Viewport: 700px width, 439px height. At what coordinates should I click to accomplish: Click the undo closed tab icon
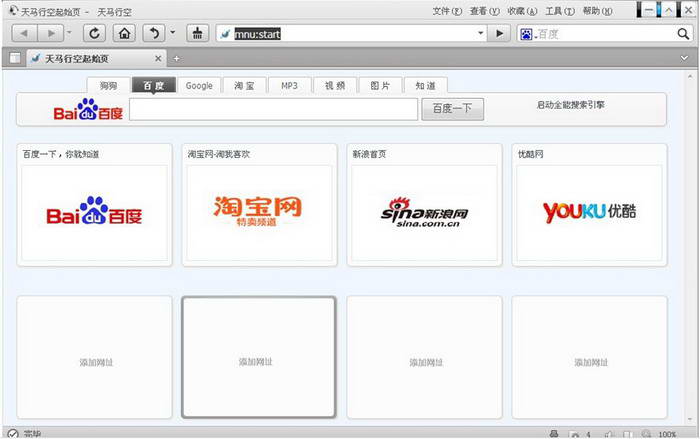pos(154,33)
